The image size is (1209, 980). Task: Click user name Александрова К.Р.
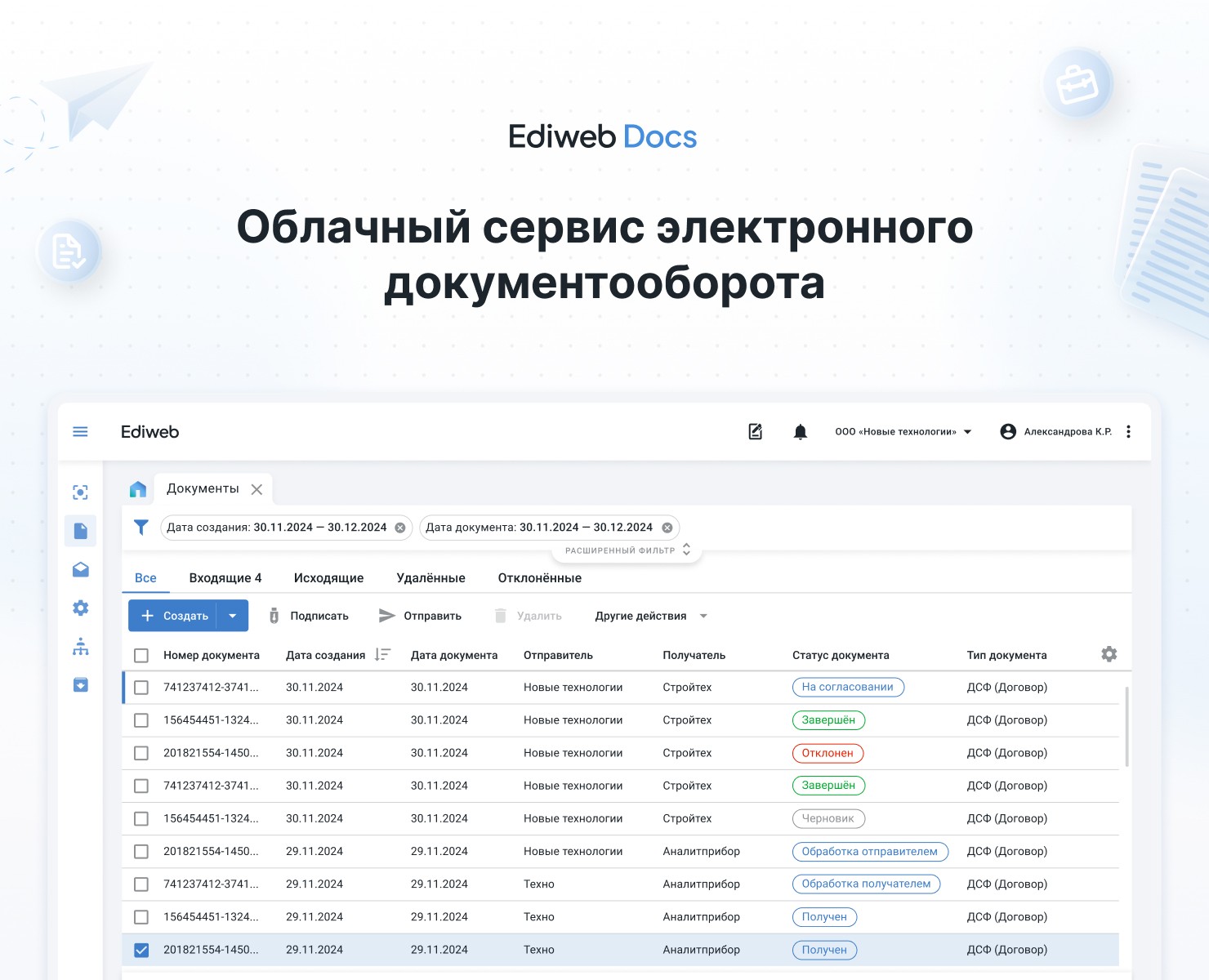point(1068,431)
